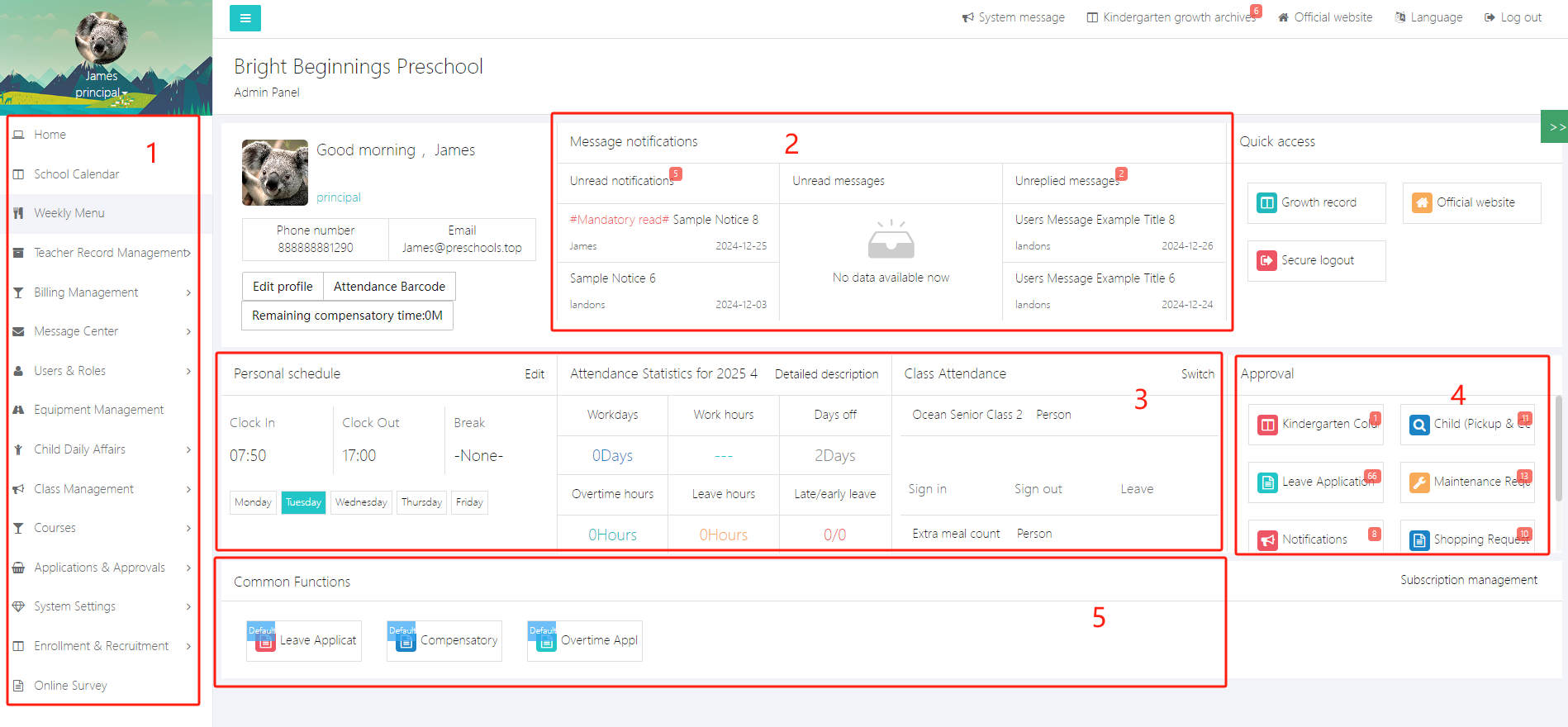Click the Attendance Barcode button

click(x=389, y=287)
